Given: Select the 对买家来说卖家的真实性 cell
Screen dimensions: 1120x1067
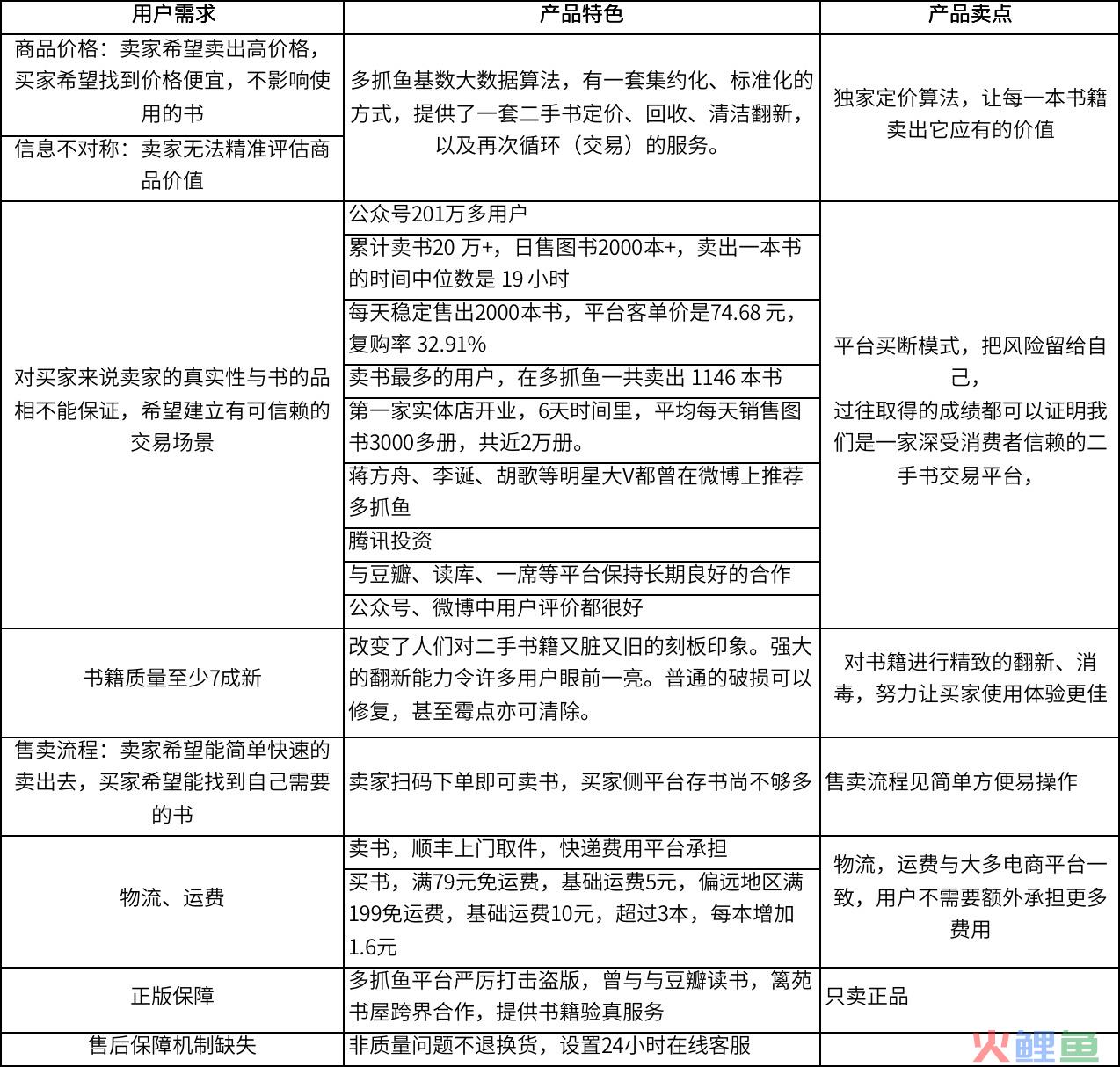Looking at the screenshot, I should click(x=172, y=414).
